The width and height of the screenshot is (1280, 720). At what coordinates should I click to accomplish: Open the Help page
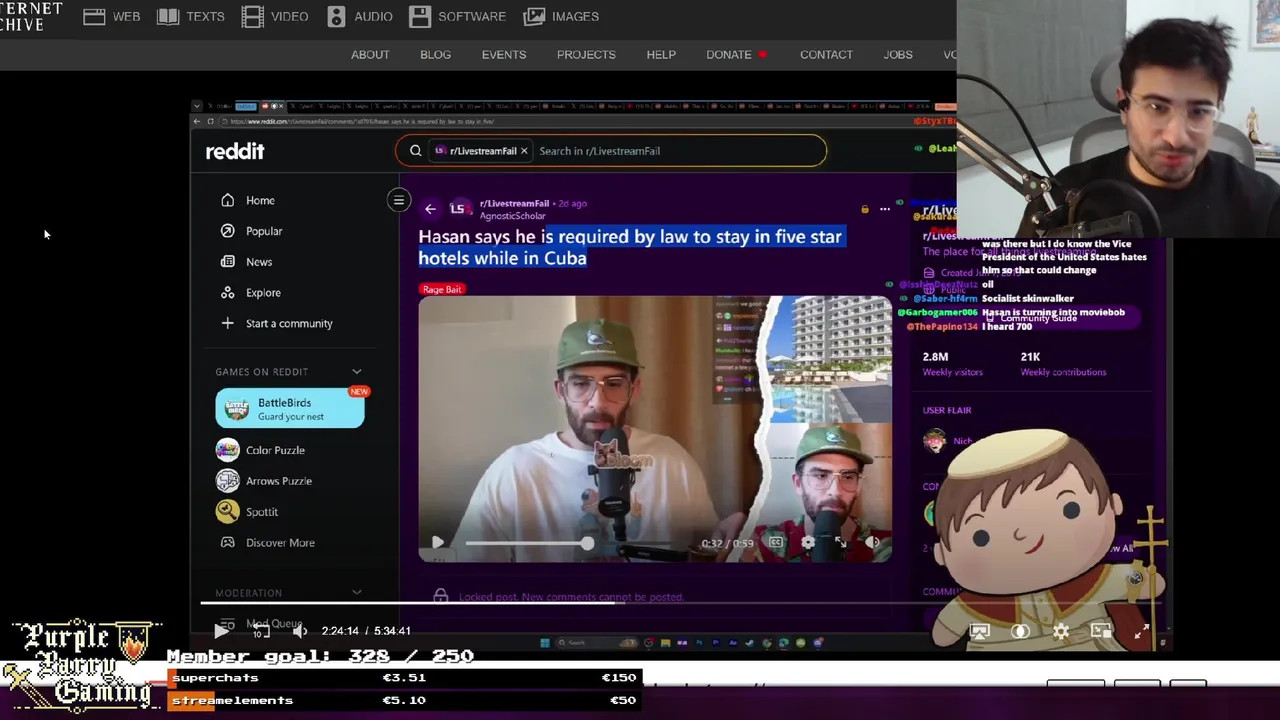(661, 55)
